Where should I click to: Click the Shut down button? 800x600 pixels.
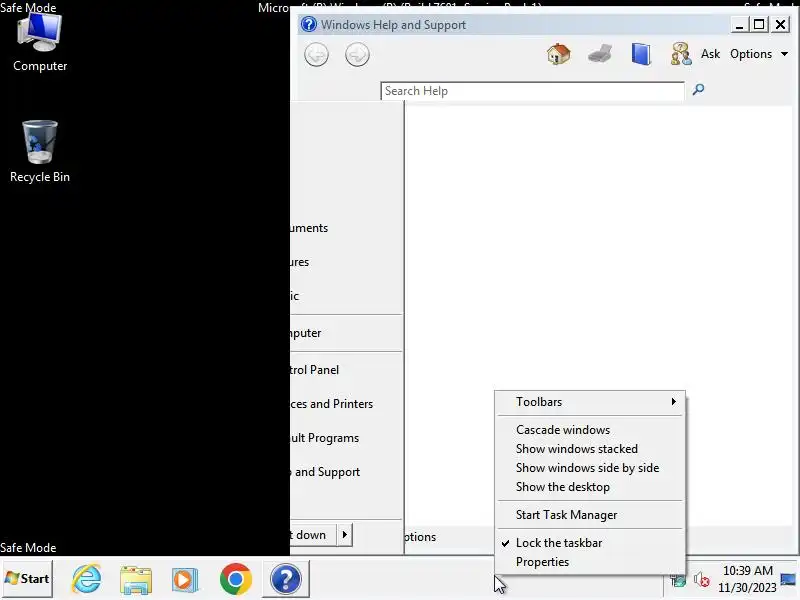tap(313, 535)
